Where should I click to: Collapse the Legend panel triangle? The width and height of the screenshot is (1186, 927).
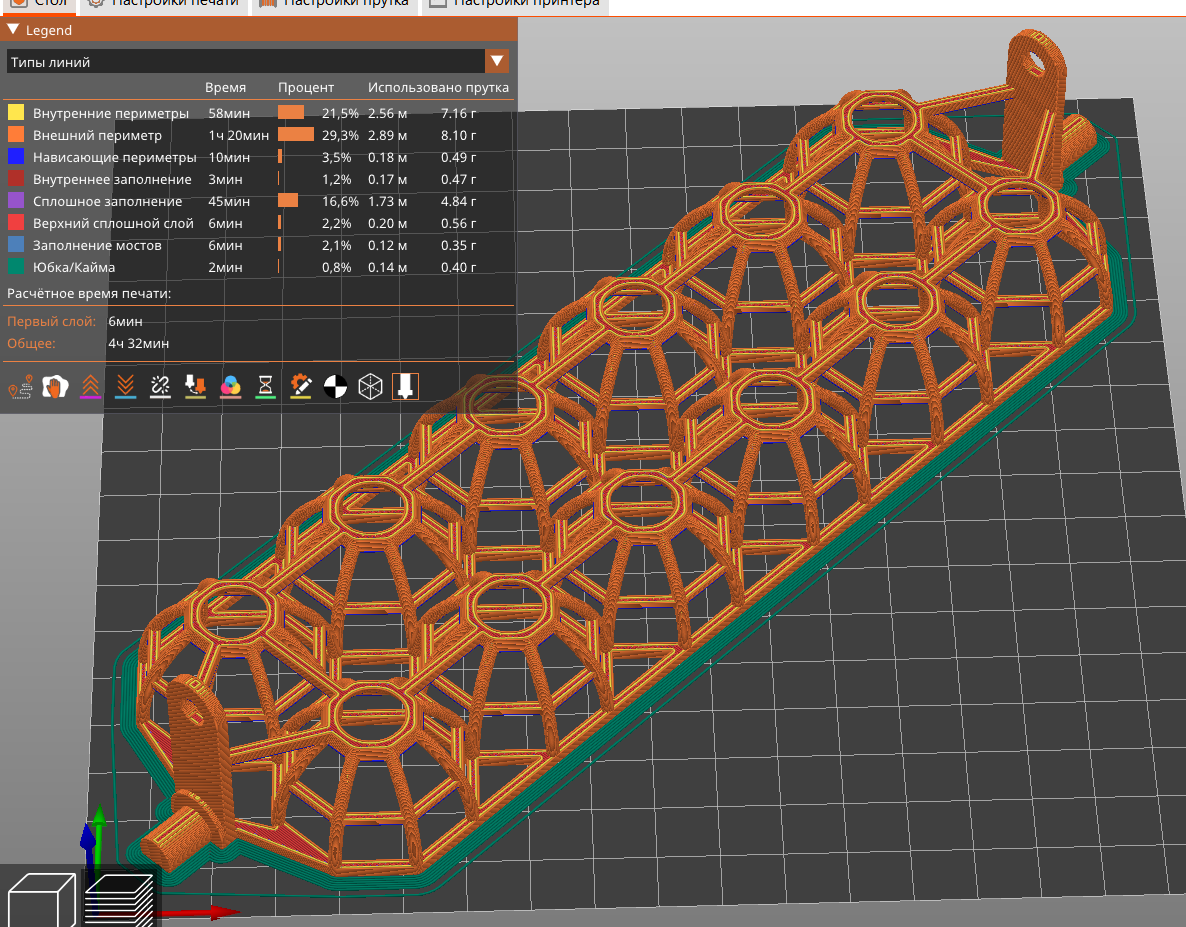(x=13, y=30)
